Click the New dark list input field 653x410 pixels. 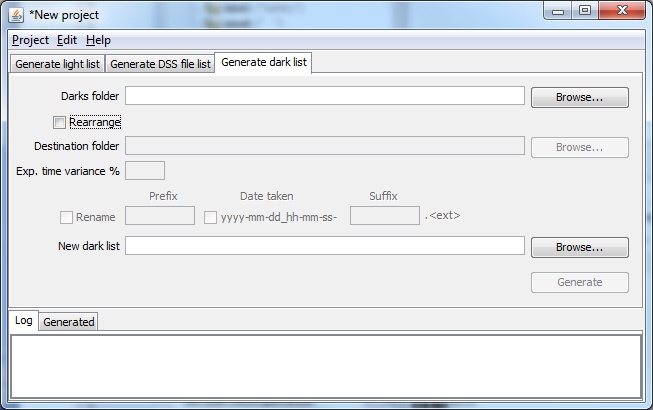(325, 246)
